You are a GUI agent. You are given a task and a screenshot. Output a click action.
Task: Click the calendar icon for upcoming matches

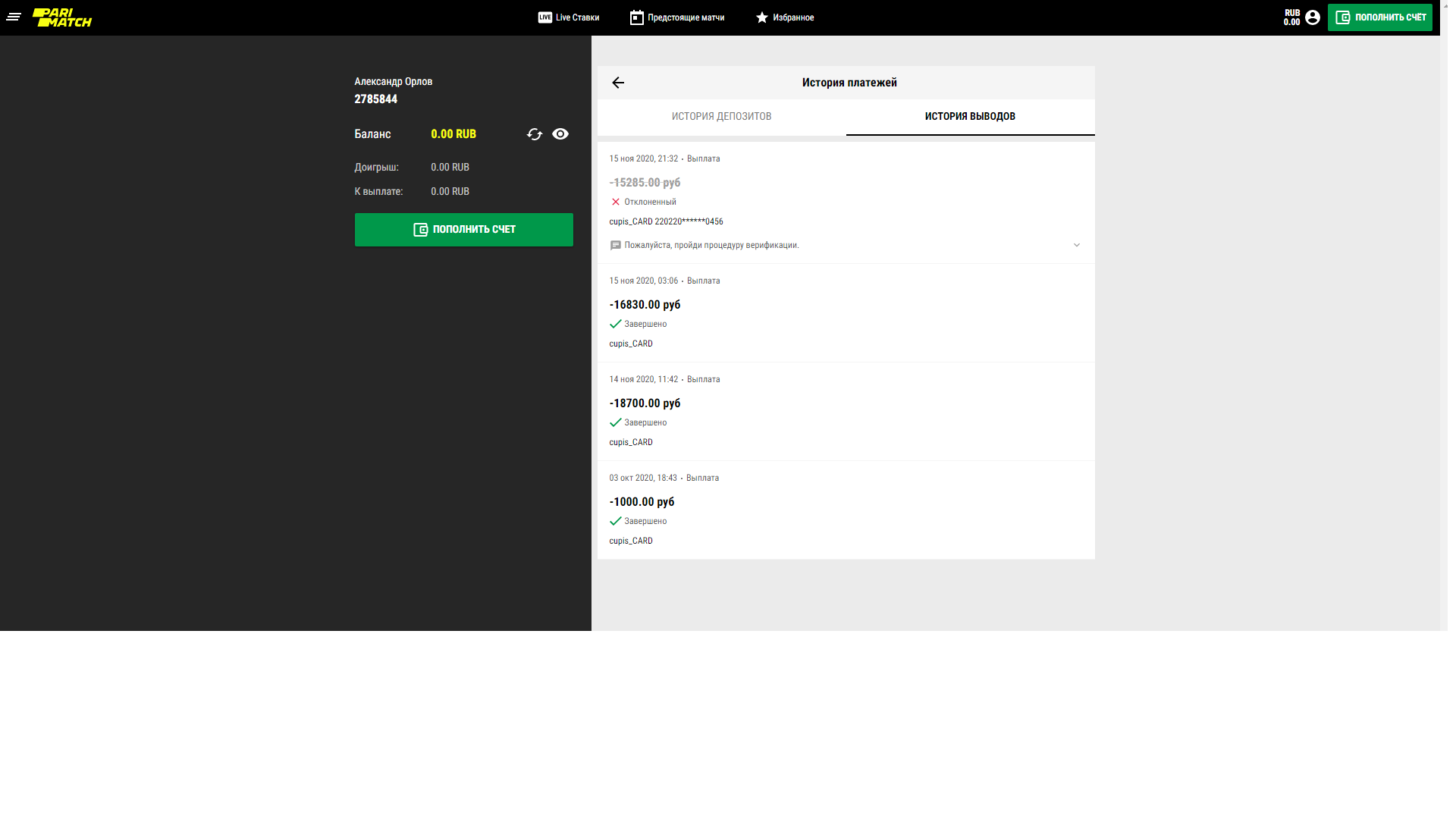tap(637, 17)
